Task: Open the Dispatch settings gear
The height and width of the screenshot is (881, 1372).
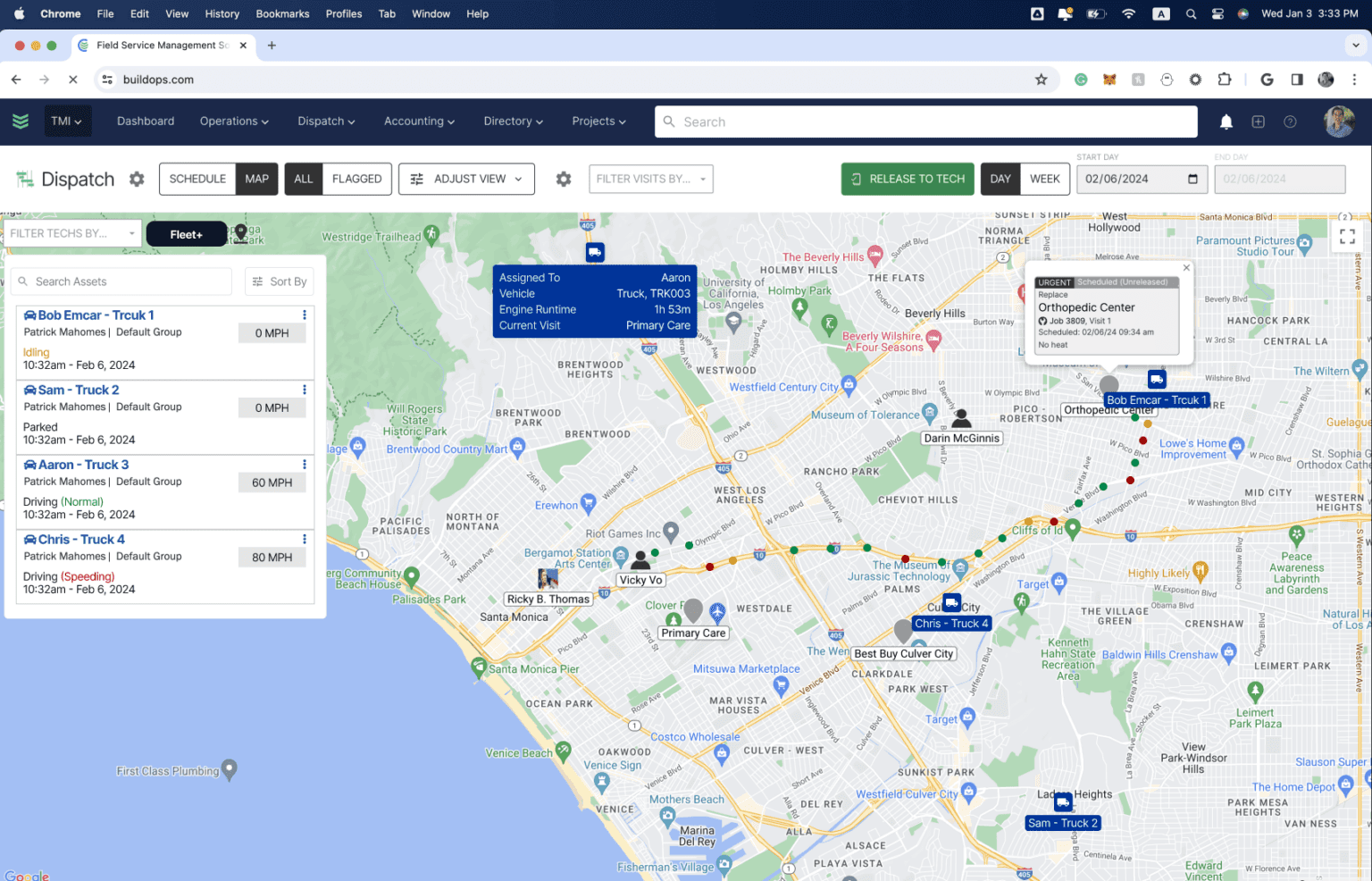Action: coord(137,179)
